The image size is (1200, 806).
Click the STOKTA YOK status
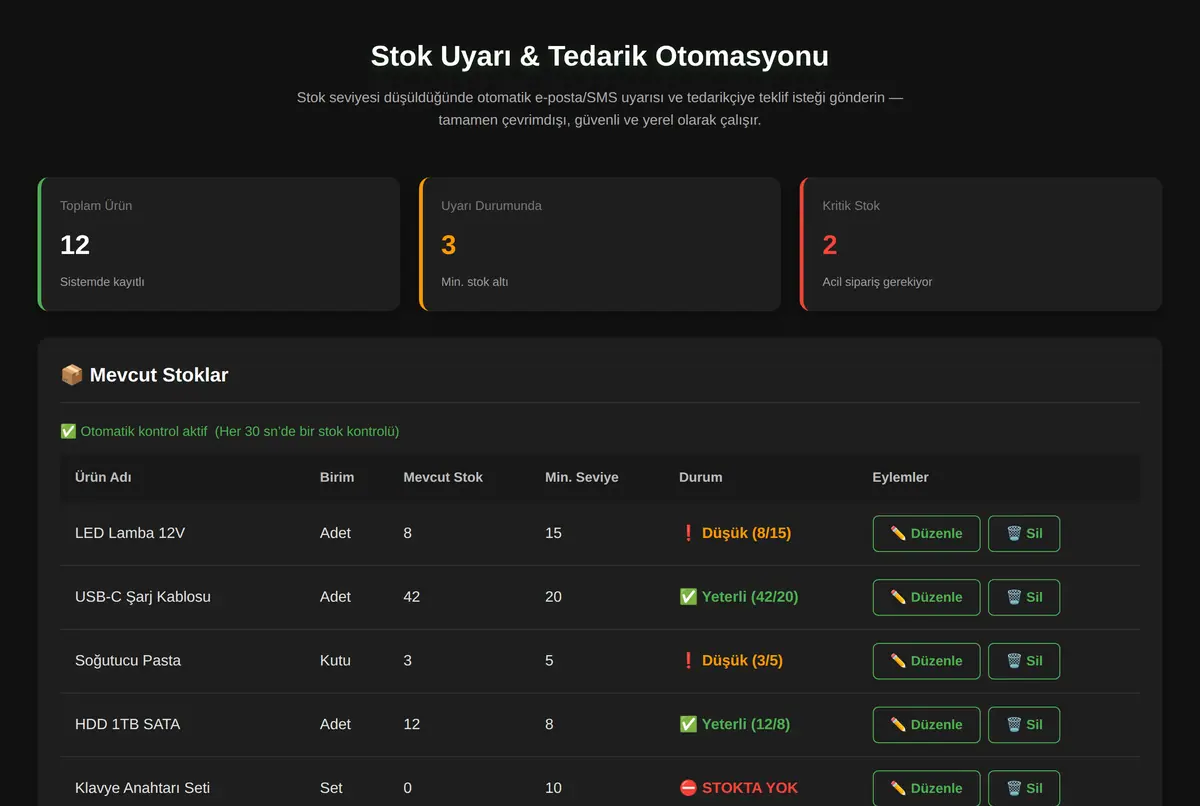[x=739, y=788]
